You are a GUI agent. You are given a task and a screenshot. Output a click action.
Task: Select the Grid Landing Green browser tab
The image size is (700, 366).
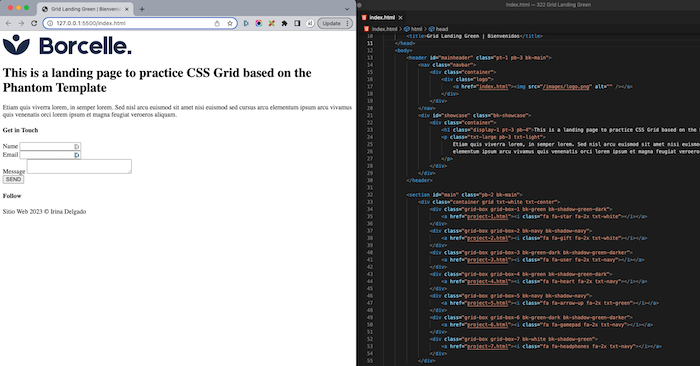pos(85,9)
